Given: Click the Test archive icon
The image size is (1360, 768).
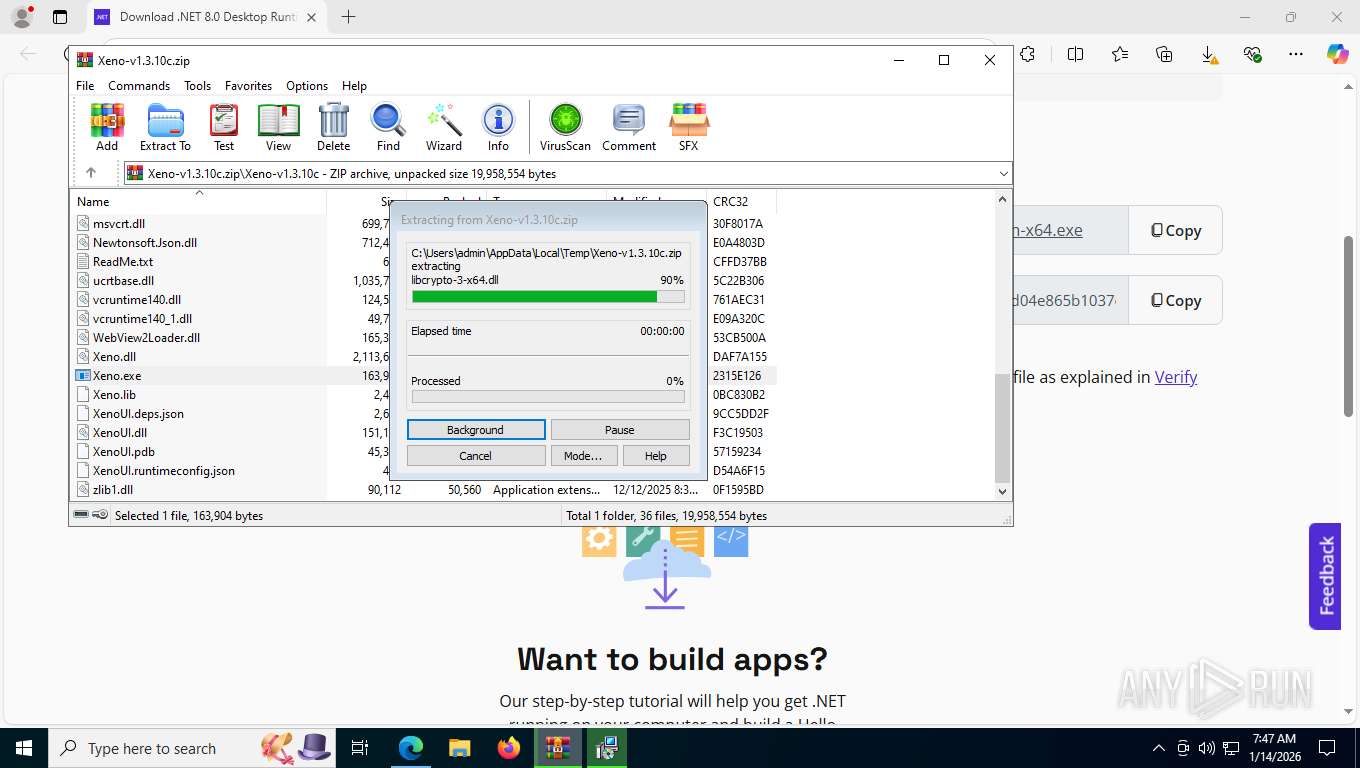Looking at the screenshot, I should tap(224, 127).
